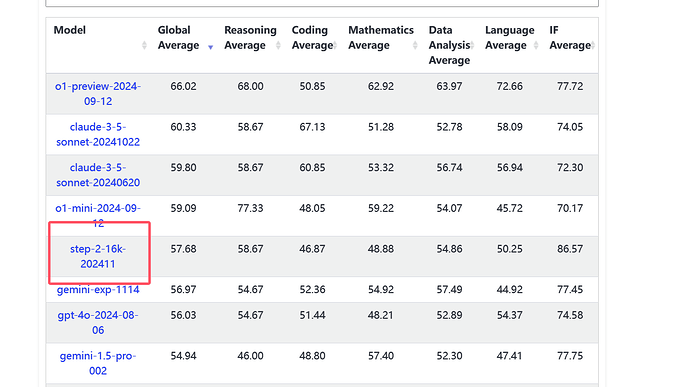Open gpt-4o-2024-08-06 model link
Screen dimensions: 690x387
tap(98, 322)
